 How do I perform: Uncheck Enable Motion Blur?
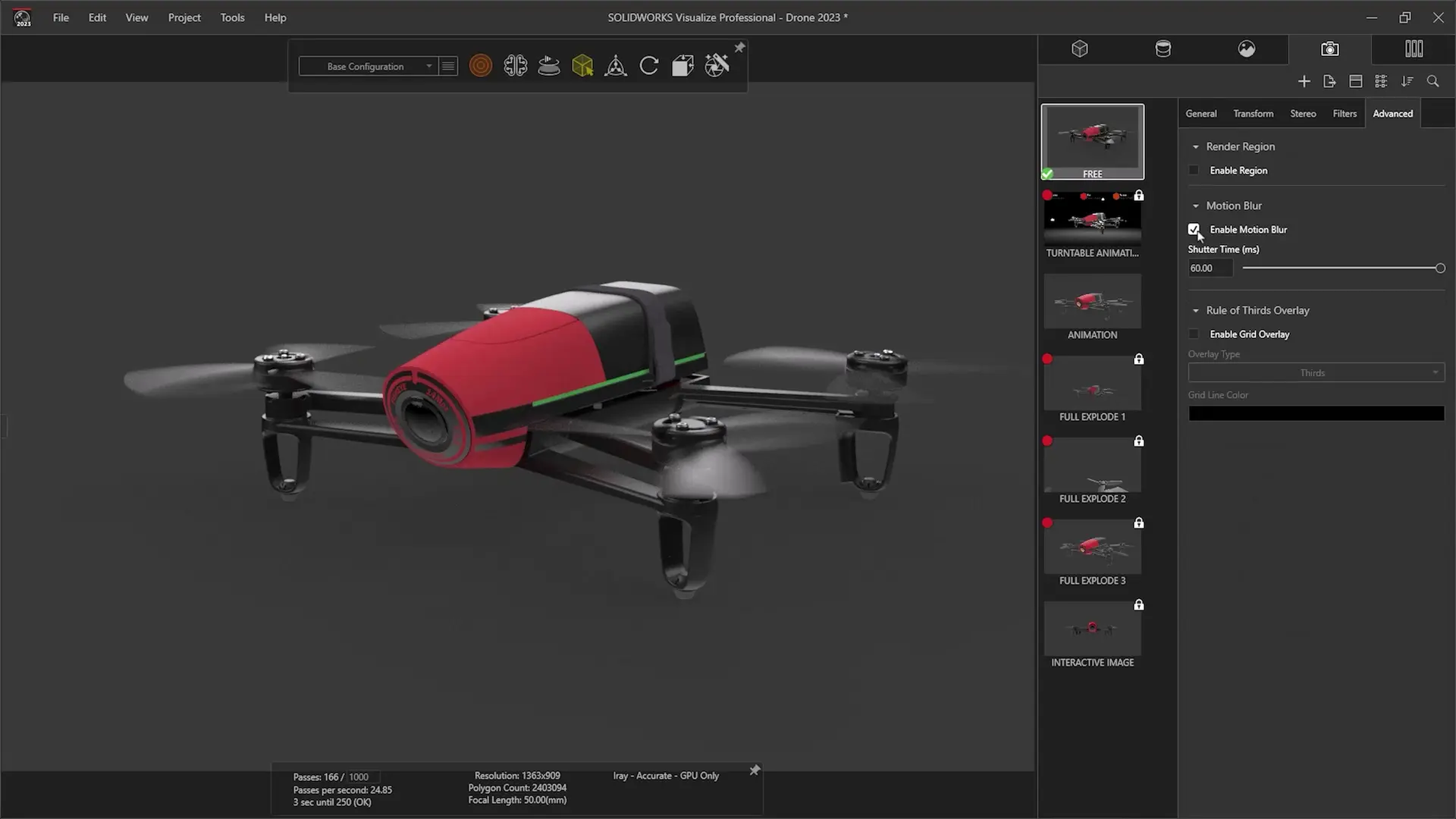(1194, 229)
